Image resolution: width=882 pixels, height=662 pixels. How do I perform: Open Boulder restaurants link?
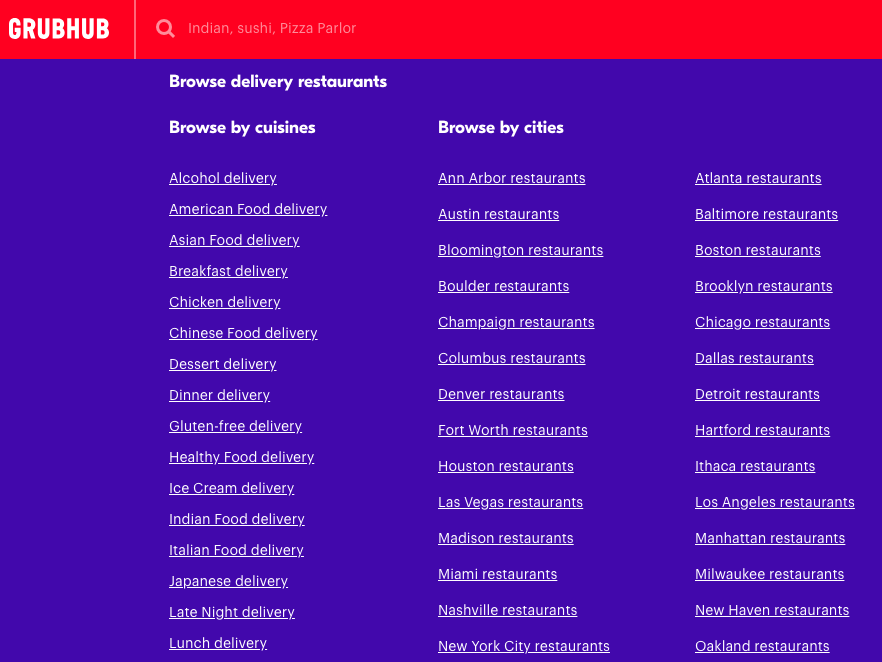pyautogui.click(x=503, y=286)
